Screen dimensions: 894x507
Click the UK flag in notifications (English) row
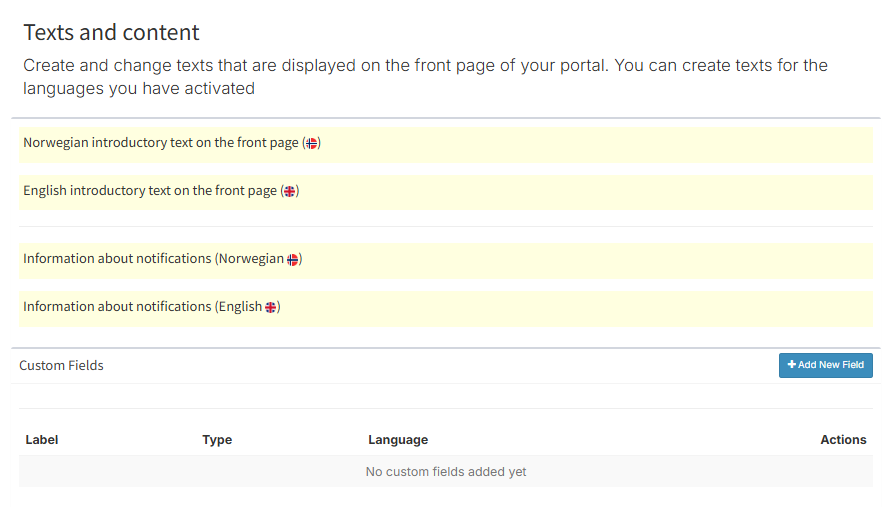point(271,307)
